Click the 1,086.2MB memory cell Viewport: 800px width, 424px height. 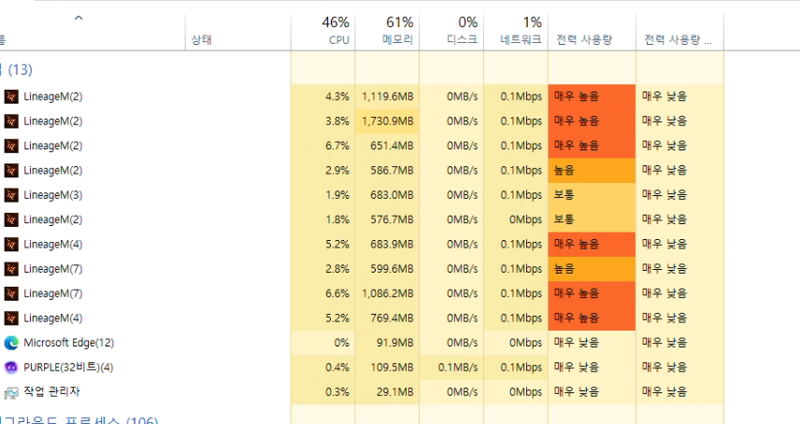387,293
